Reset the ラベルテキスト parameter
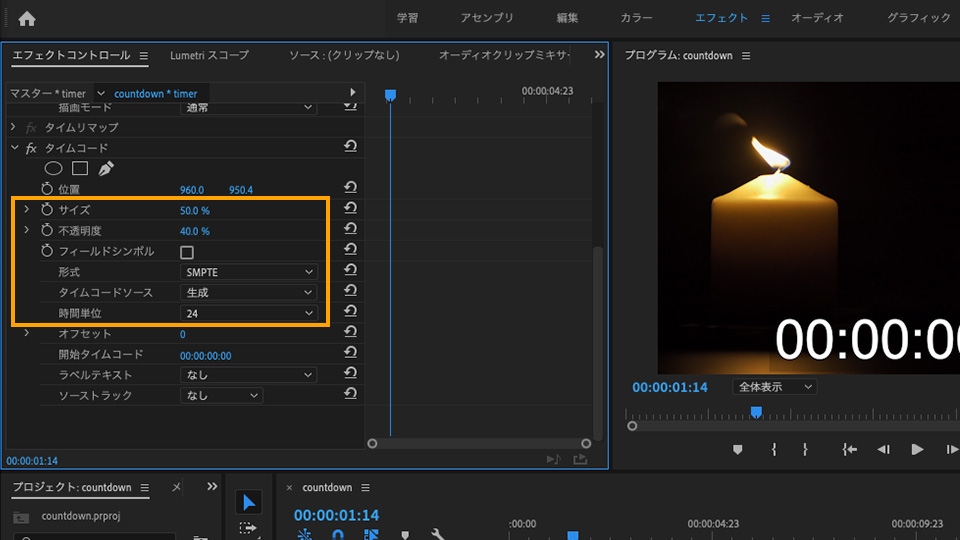The width and height of the screenshot is (960, 540). pyautogui.click(x=350, y=373)
